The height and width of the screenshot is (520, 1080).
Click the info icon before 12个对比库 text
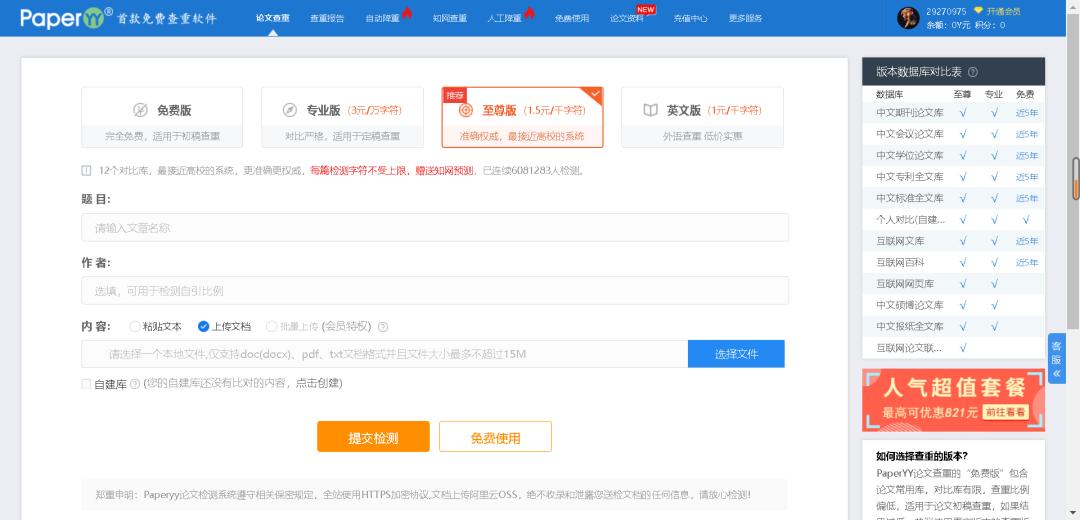click(x=86, y=170)
